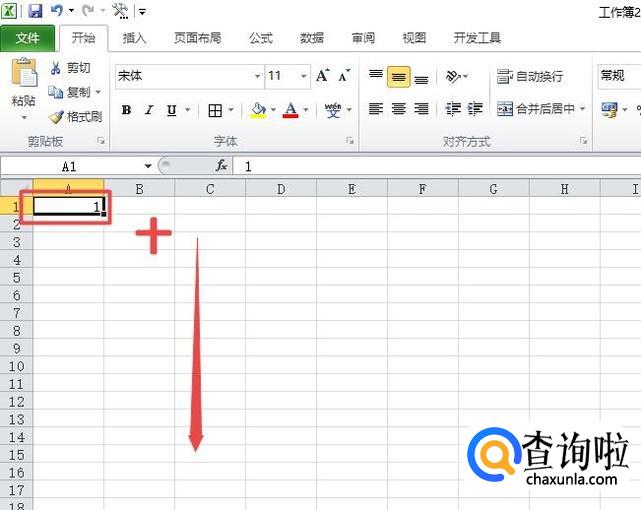Toggle top vertical alignment

[x=376, y=76]
